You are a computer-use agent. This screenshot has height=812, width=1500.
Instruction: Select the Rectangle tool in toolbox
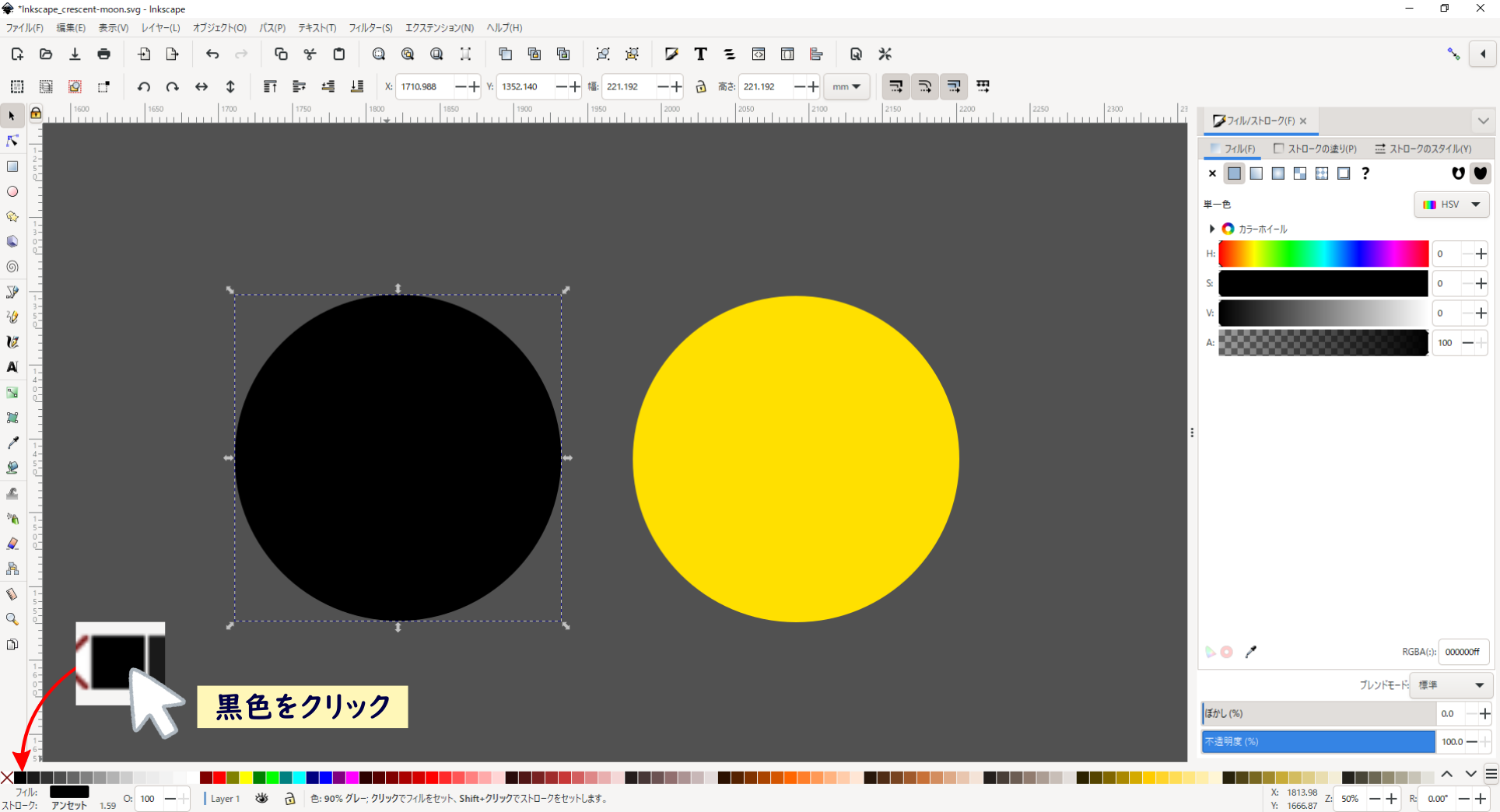[x=12, y=166]
